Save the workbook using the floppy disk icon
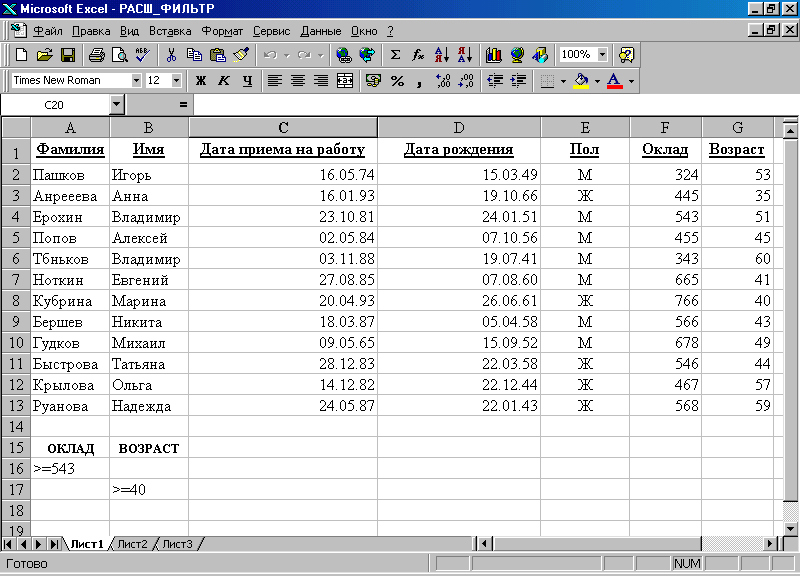This screenshot has width=800, height=576. (68, 55)
